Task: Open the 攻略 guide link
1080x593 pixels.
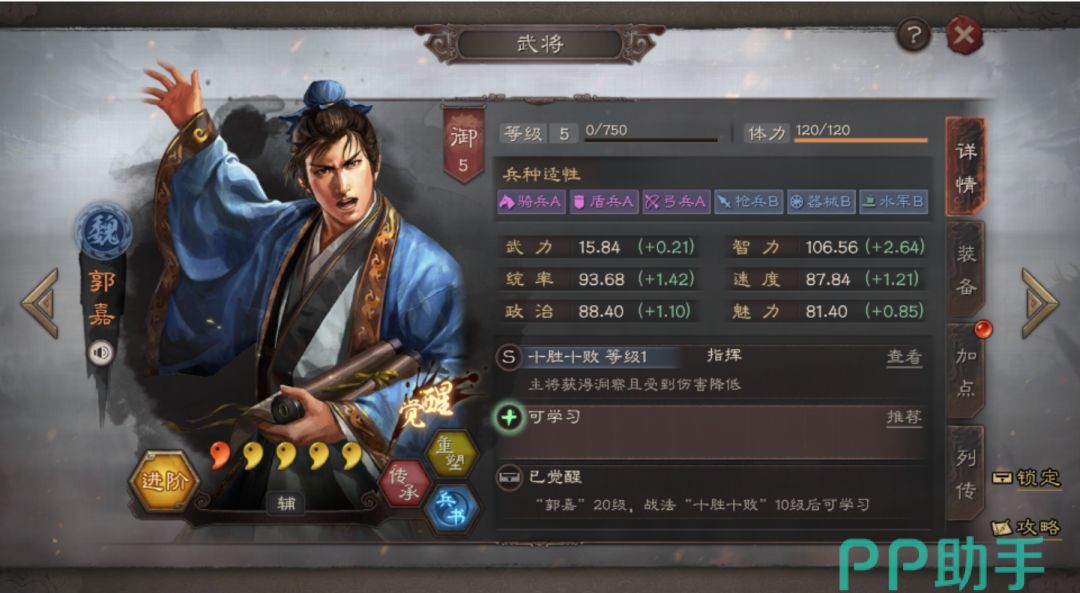Action: (1026, 528)
